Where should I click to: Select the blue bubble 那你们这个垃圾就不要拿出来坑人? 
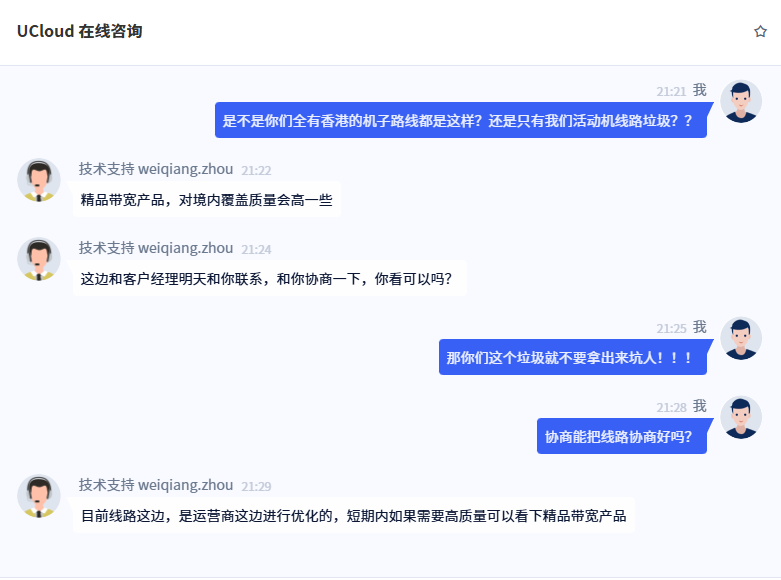coord(573,357)
